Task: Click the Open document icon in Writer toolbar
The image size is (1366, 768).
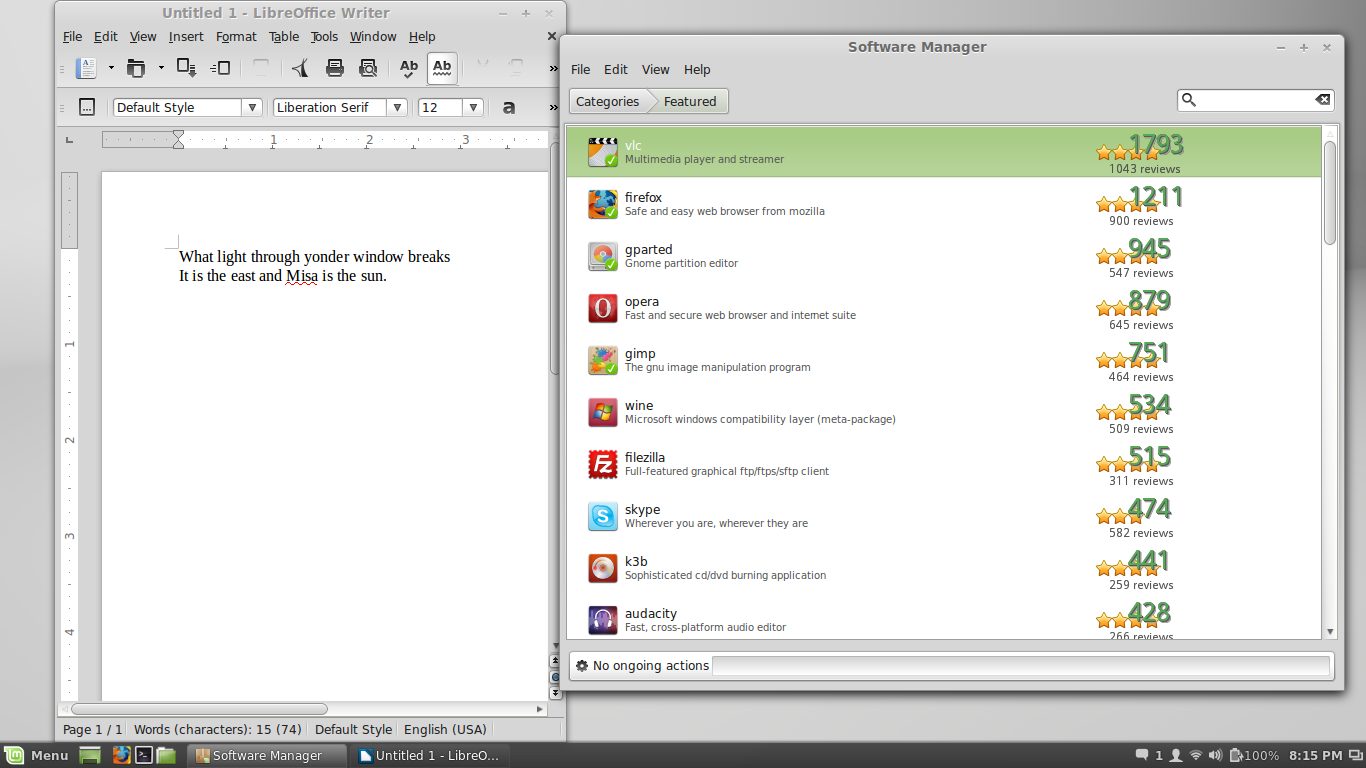Action: (x=137, y=68)
